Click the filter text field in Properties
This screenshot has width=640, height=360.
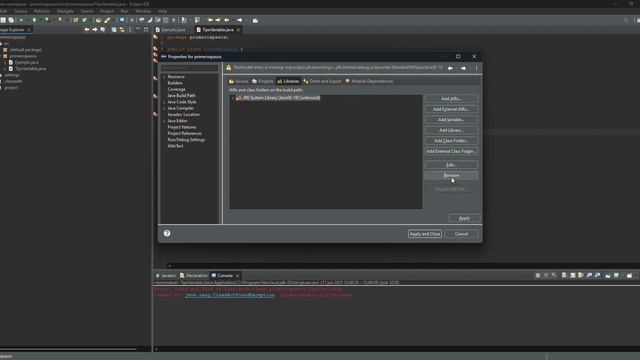(189, 68)
